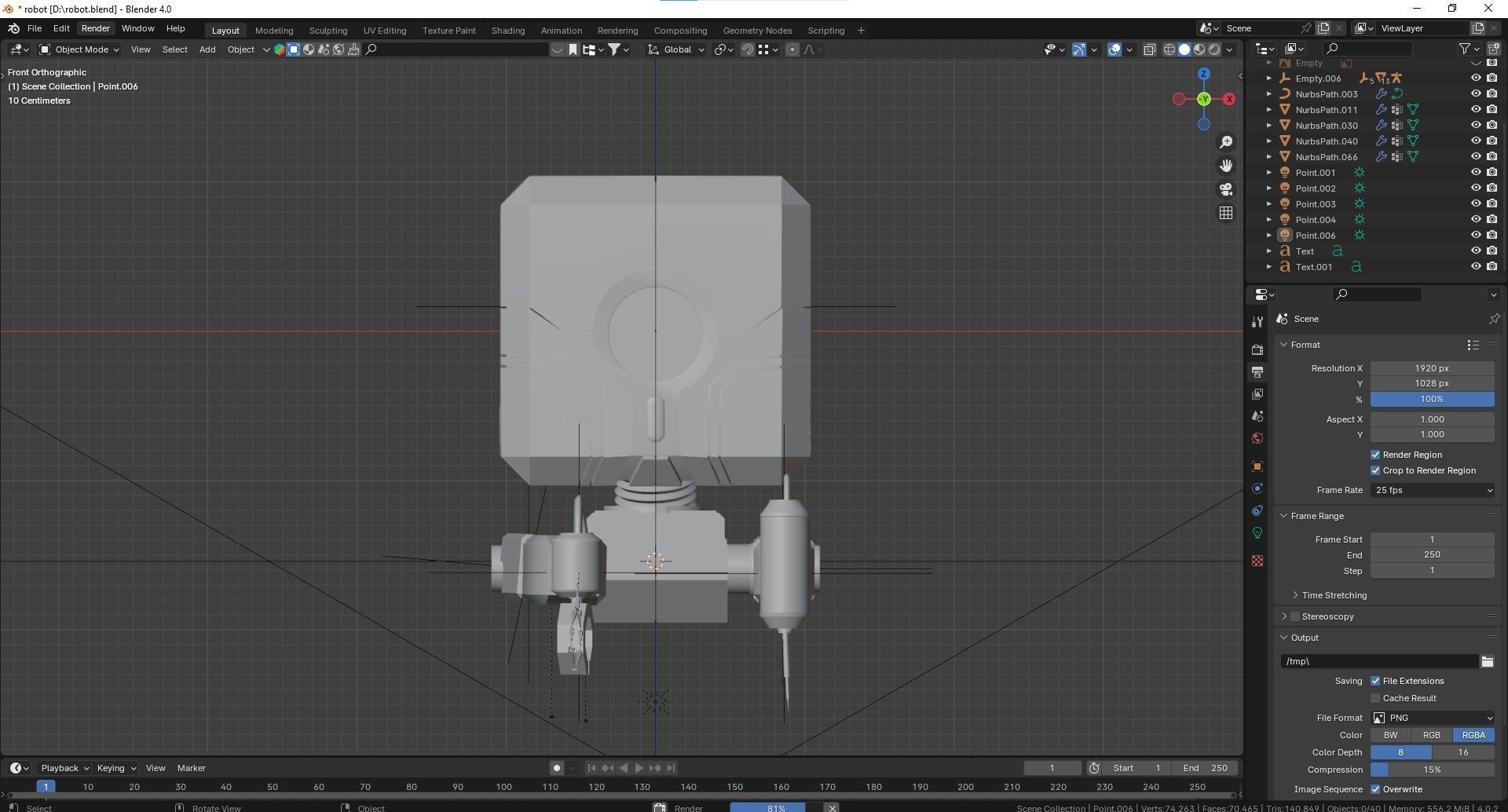This screenshot has height=812, width=1508.
Task: Open the File menu
Action: click(x=35, y=28)
